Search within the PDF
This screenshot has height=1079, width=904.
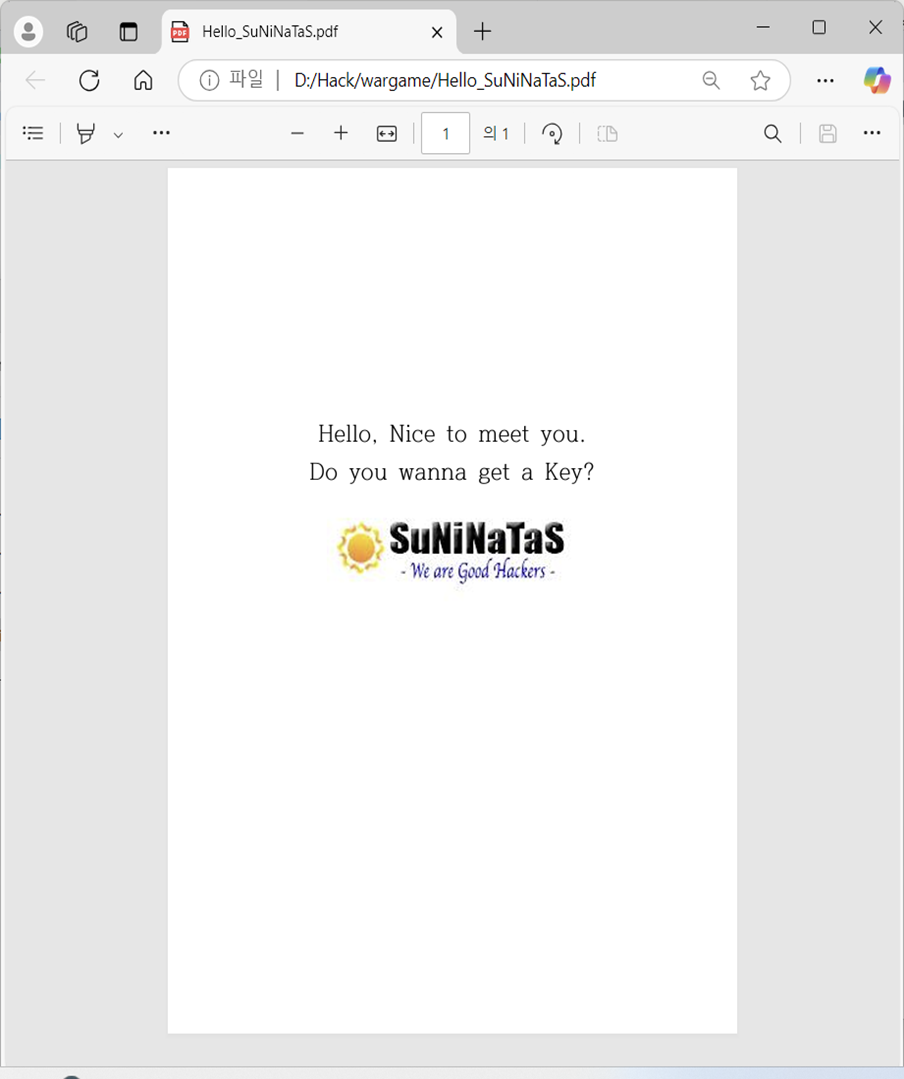pos(773,133)
